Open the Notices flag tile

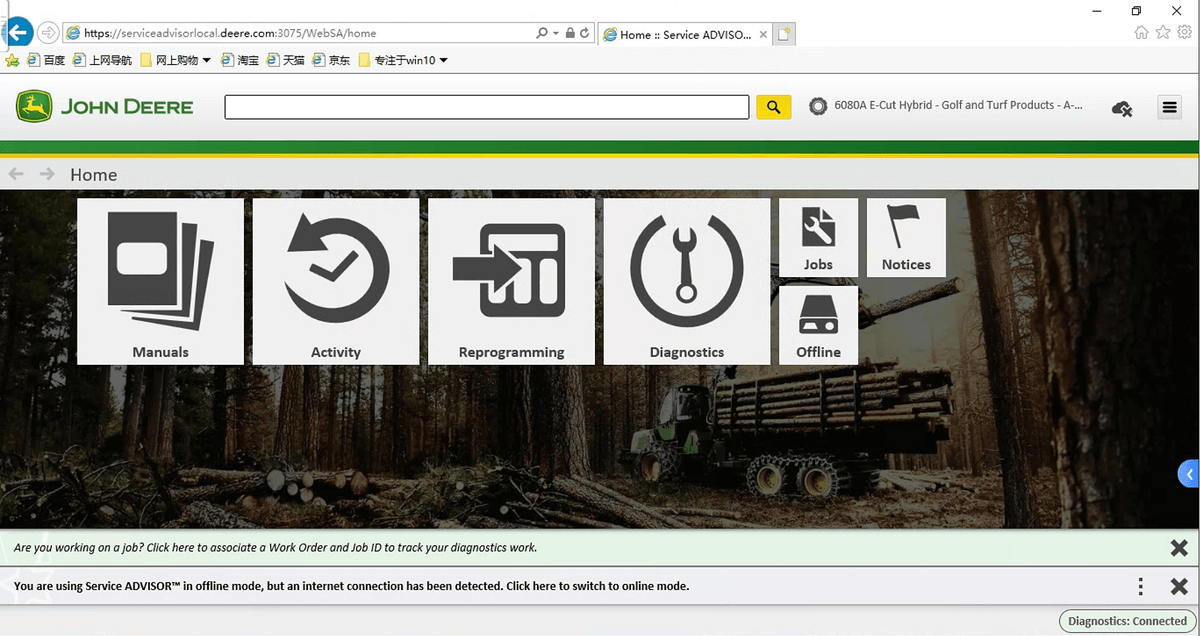(x=906, y=237)
